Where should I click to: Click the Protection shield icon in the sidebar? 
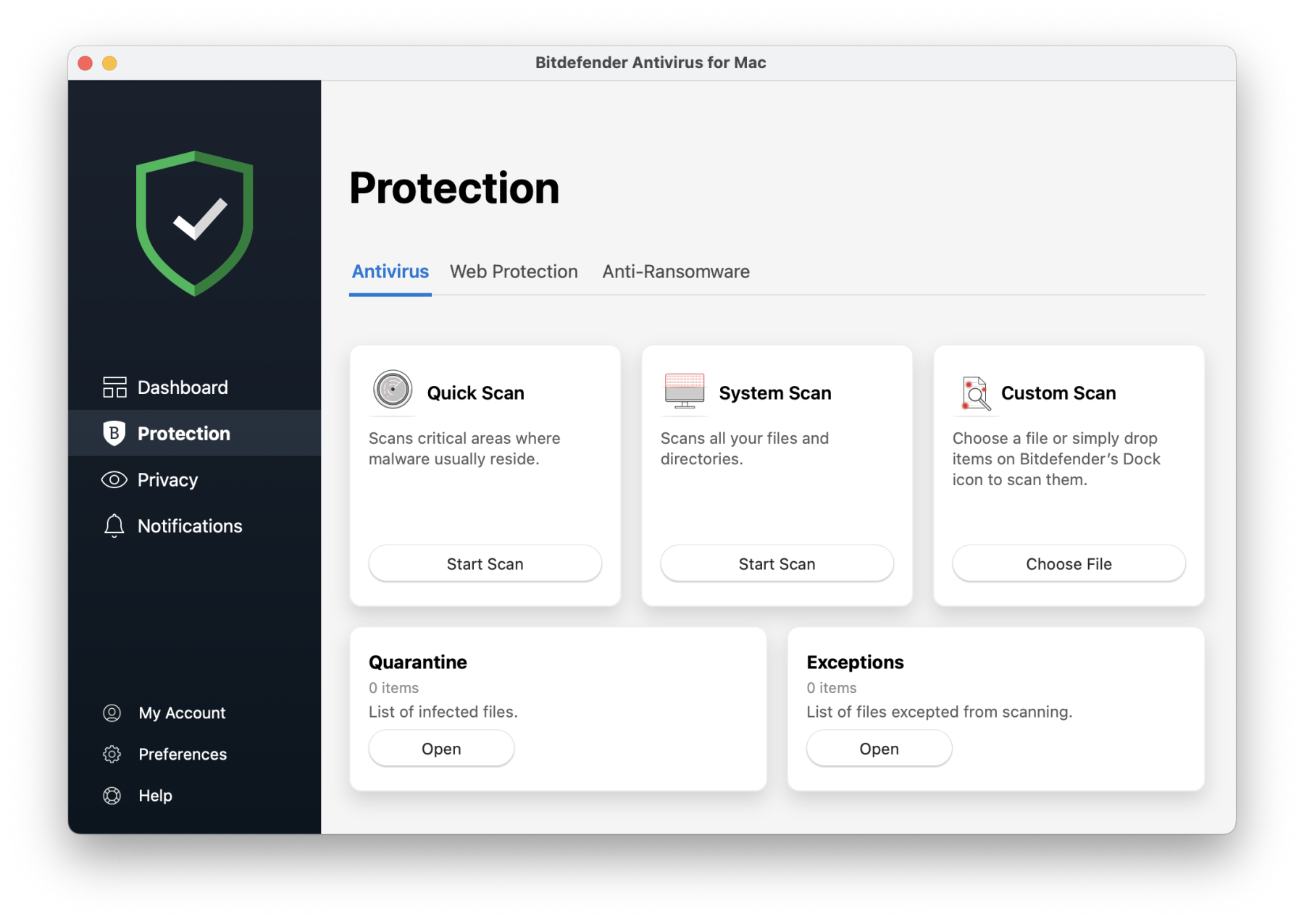[x=114, y=433]
